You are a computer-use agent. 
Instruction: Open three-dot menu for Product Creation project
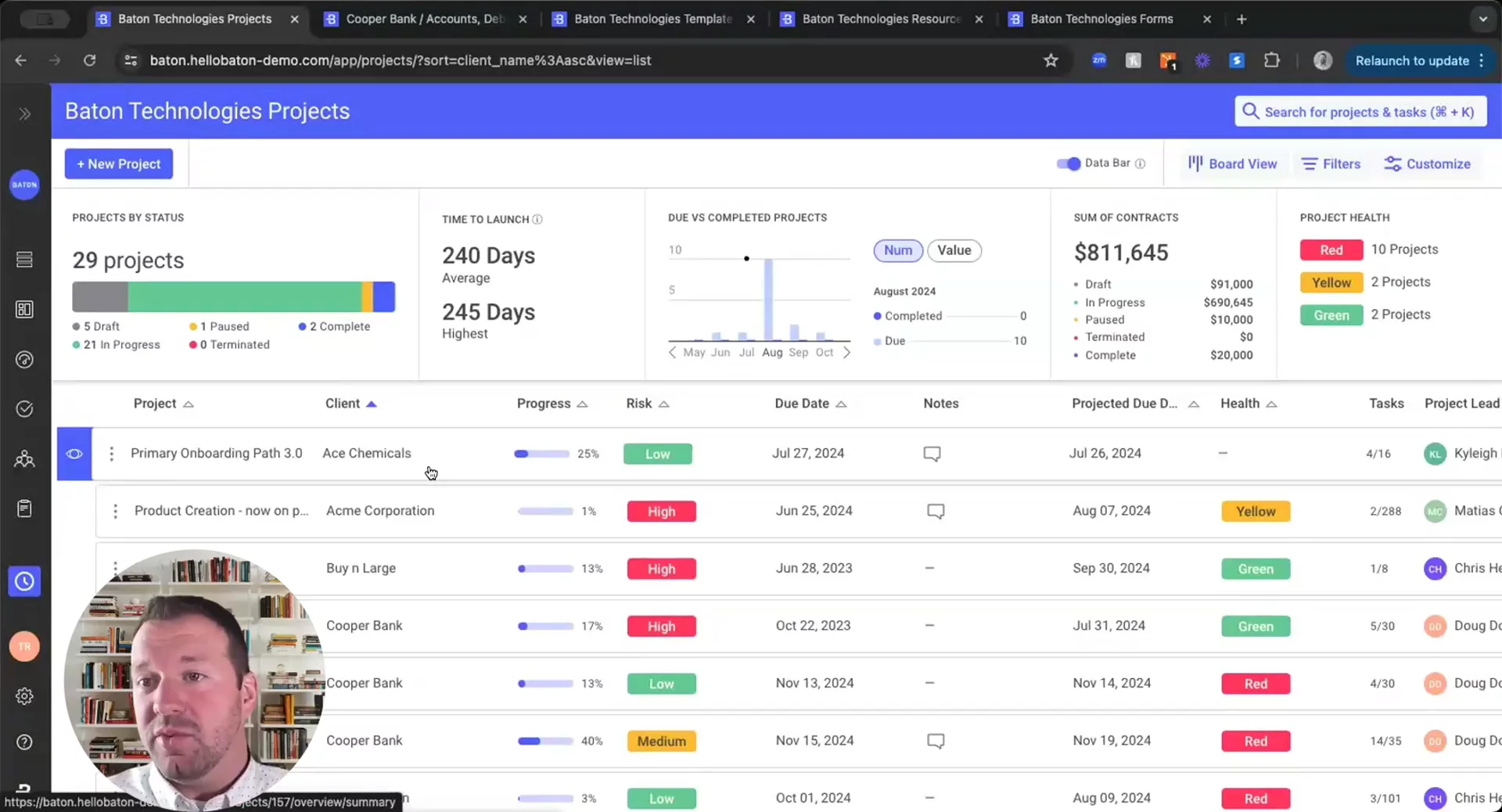pyautogui.click(x=115, y=511)
